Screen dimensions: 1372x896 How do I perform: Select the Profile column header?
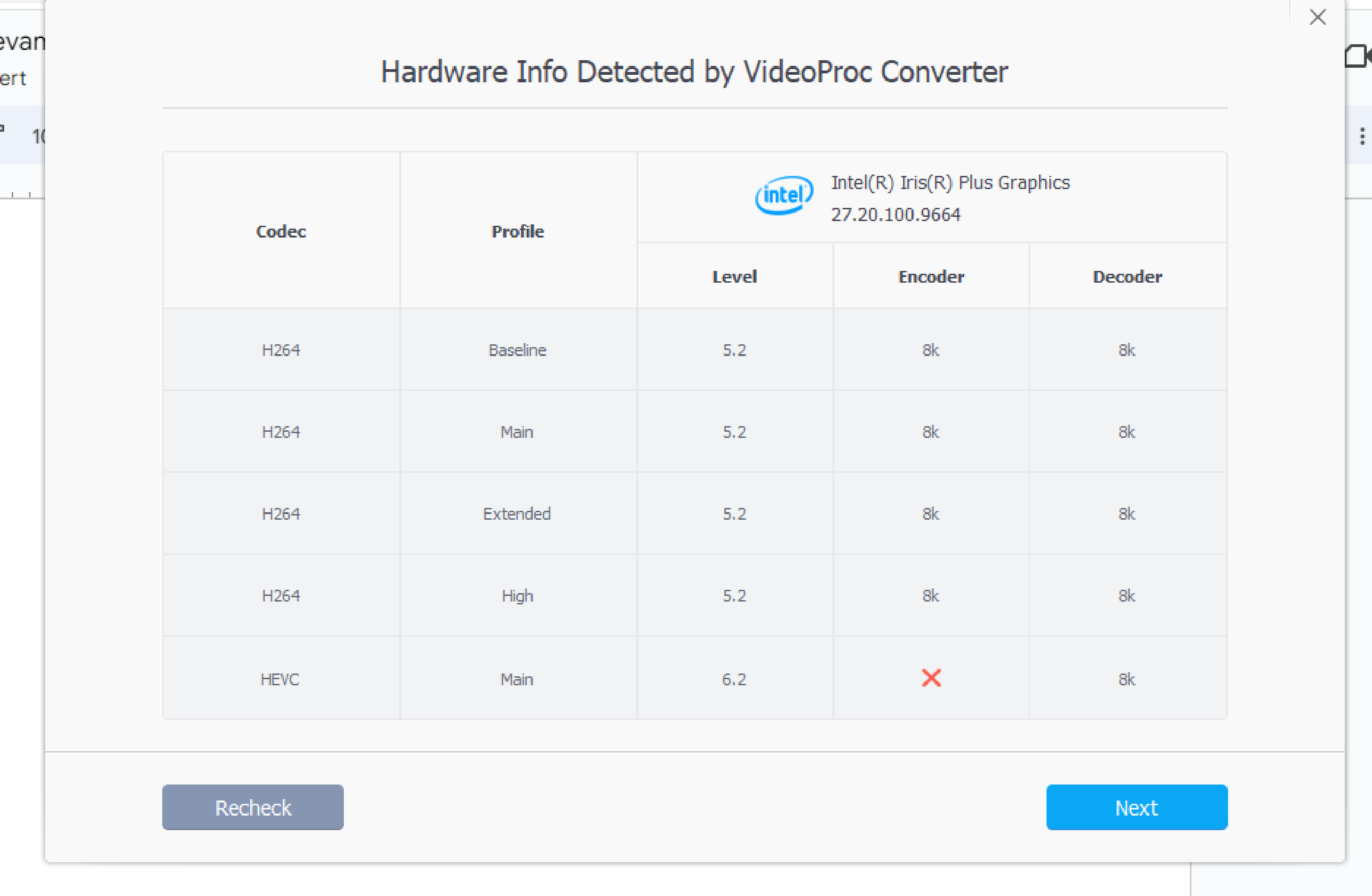point(518,231)
